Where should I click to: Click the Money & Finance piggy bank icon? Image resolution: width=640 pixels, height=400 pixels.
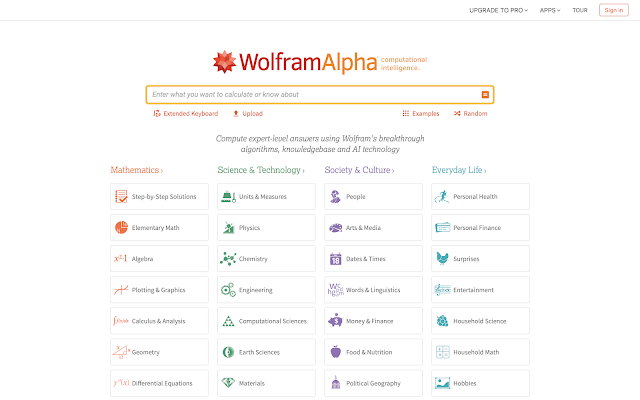335,321
